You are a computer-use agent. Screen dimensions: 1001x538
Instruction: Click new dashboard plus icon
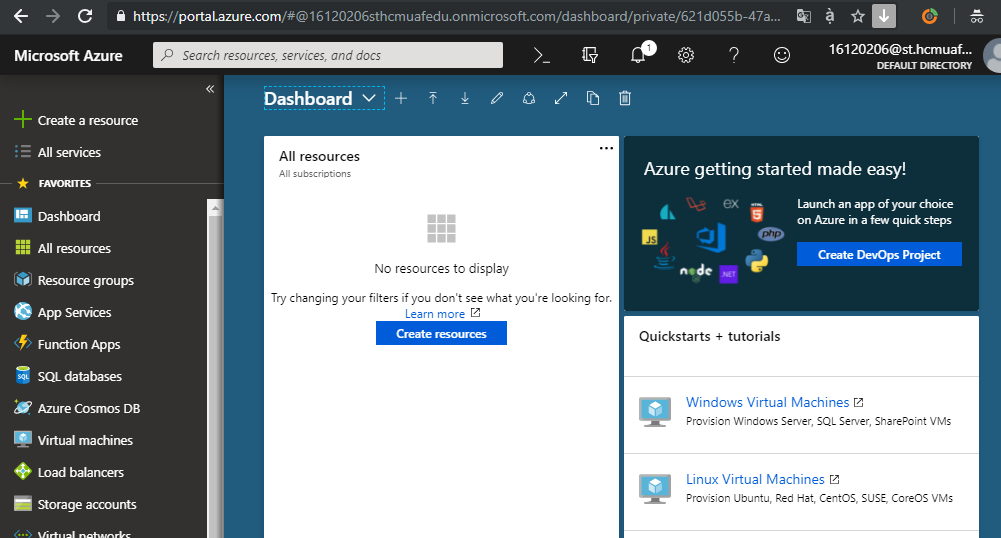(x=401, y=98)
